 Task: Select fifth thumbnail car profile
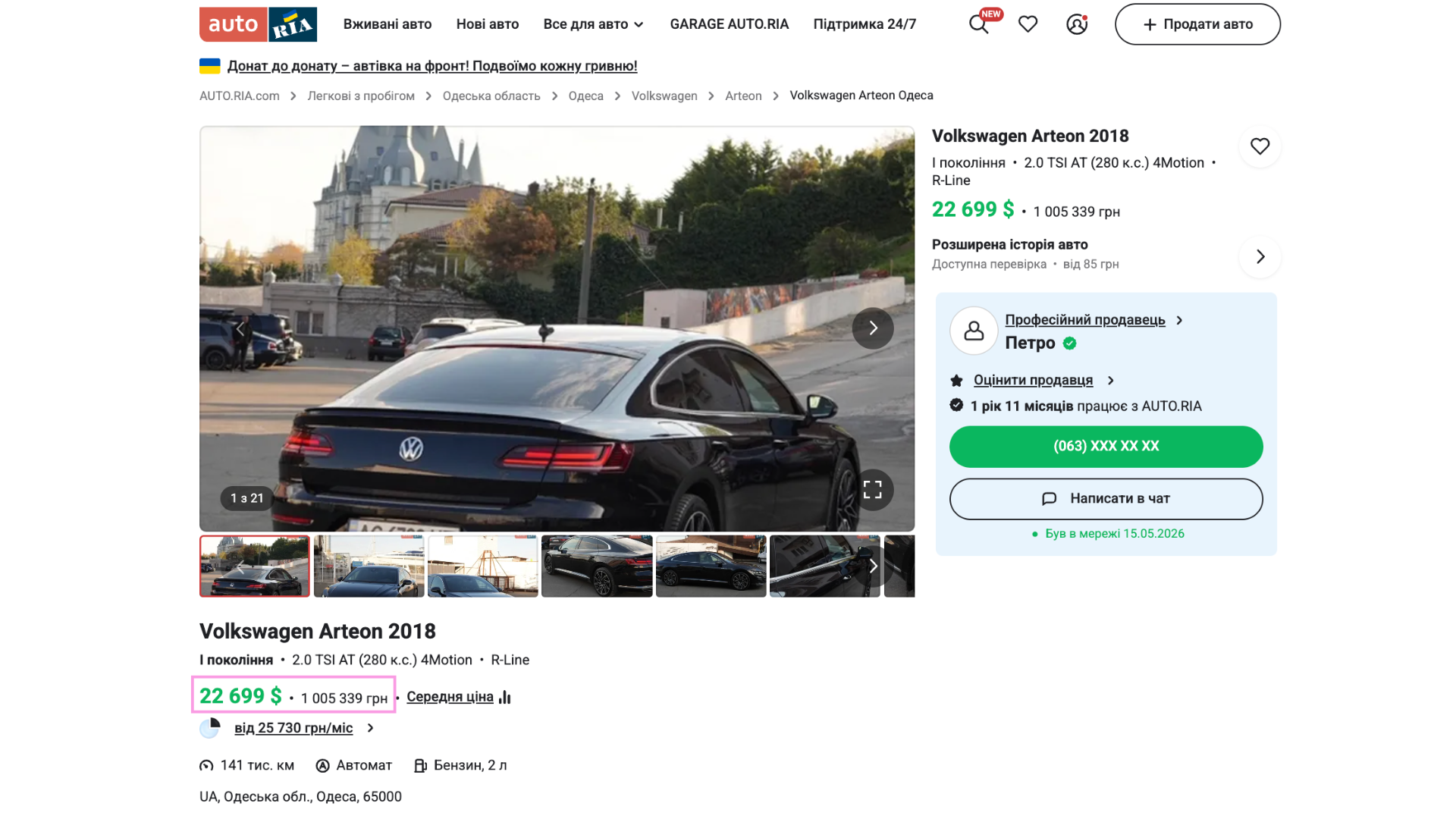[711, 566]
